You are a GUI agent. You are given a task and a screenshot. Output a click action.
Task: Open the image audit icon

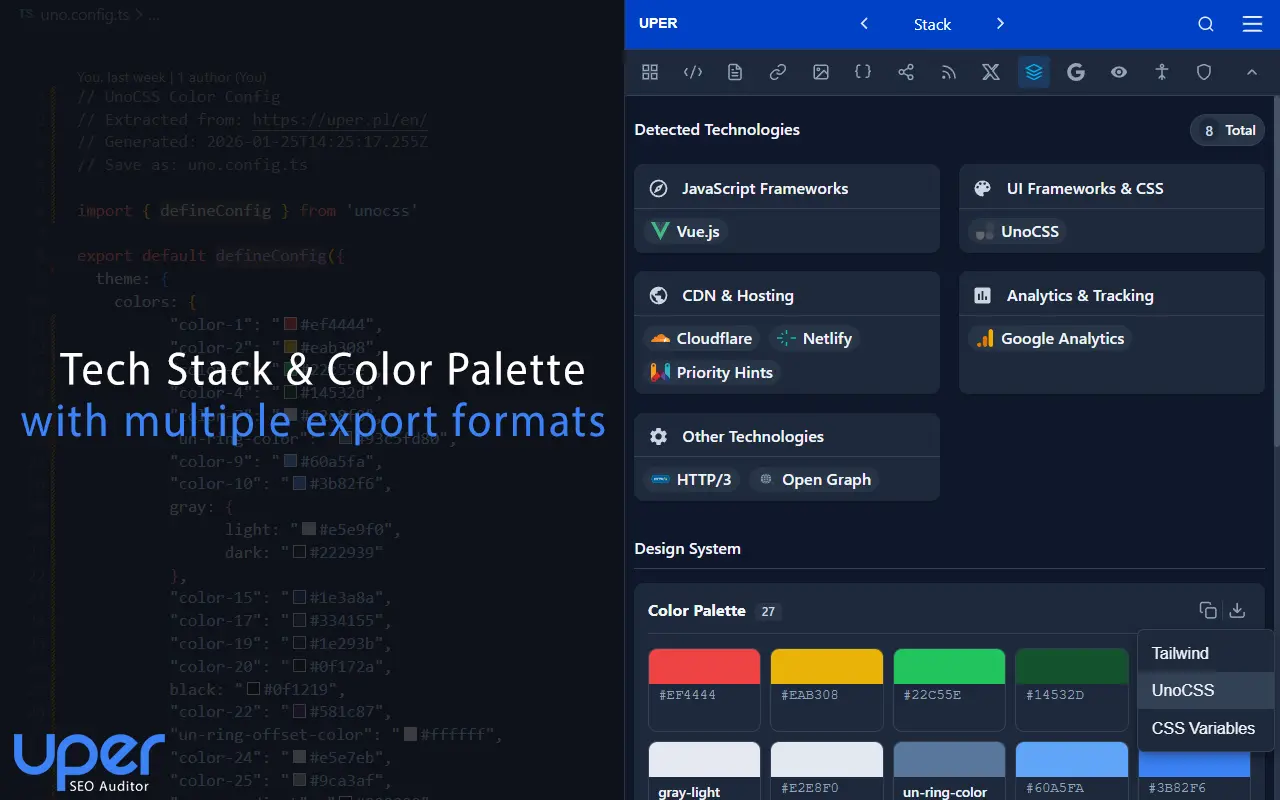[x=821, y=72]
